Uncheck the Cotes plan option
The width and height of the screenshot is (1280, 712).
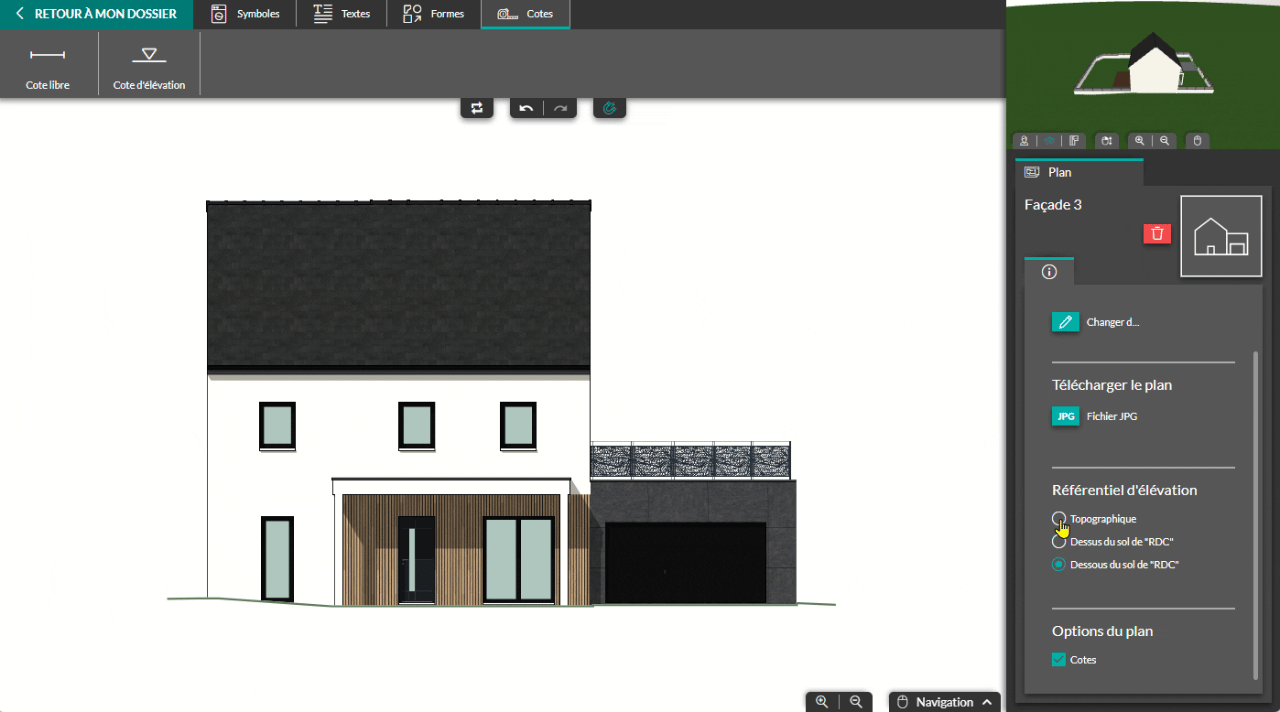(1059, 660)
